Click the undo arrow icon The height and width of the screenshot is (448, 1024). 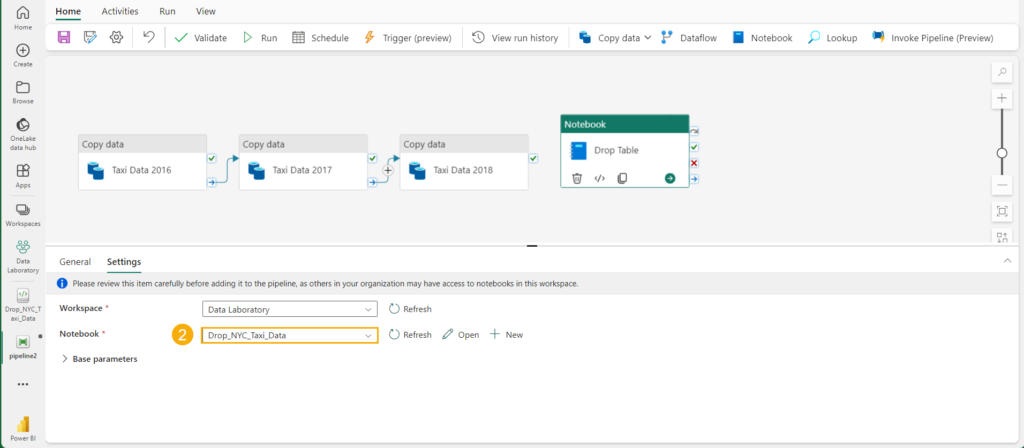click(x=148, y=37)
